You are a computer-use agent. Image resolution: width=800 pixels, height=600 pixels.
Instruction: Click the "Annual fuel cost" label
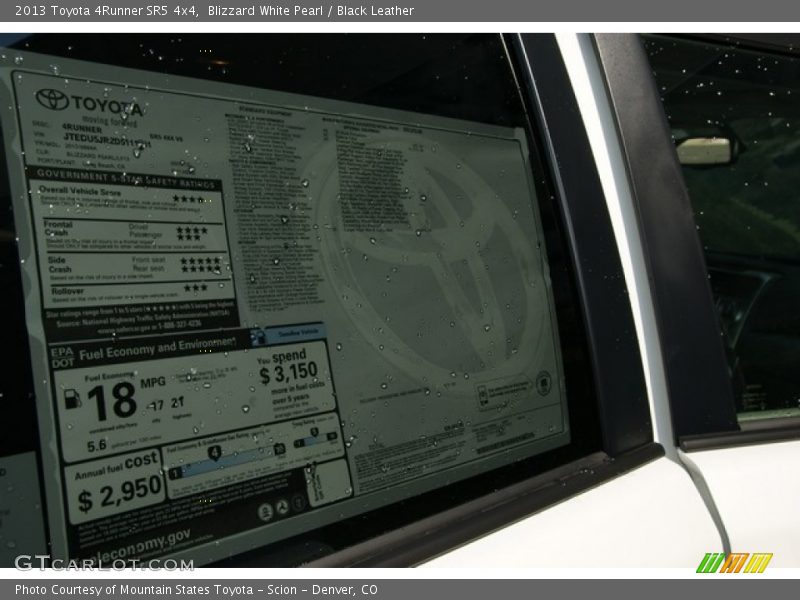pos(116,466)
